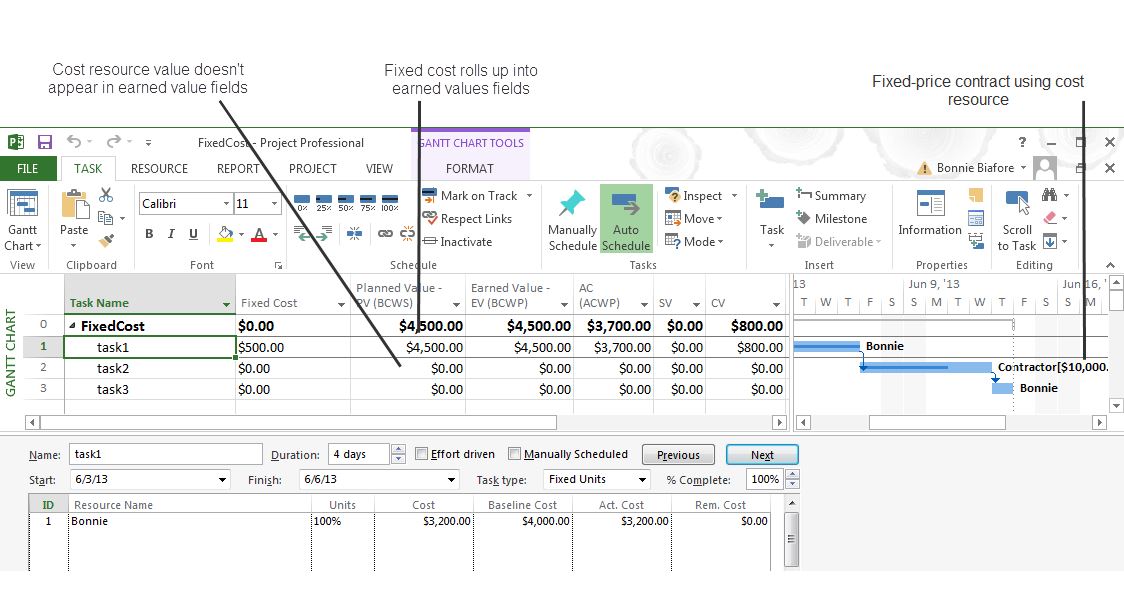Image resolution: width=1124 pixels, height=592 pixels.
Task: Increase % Complete with the spinner
Action: tap(792, 474)
